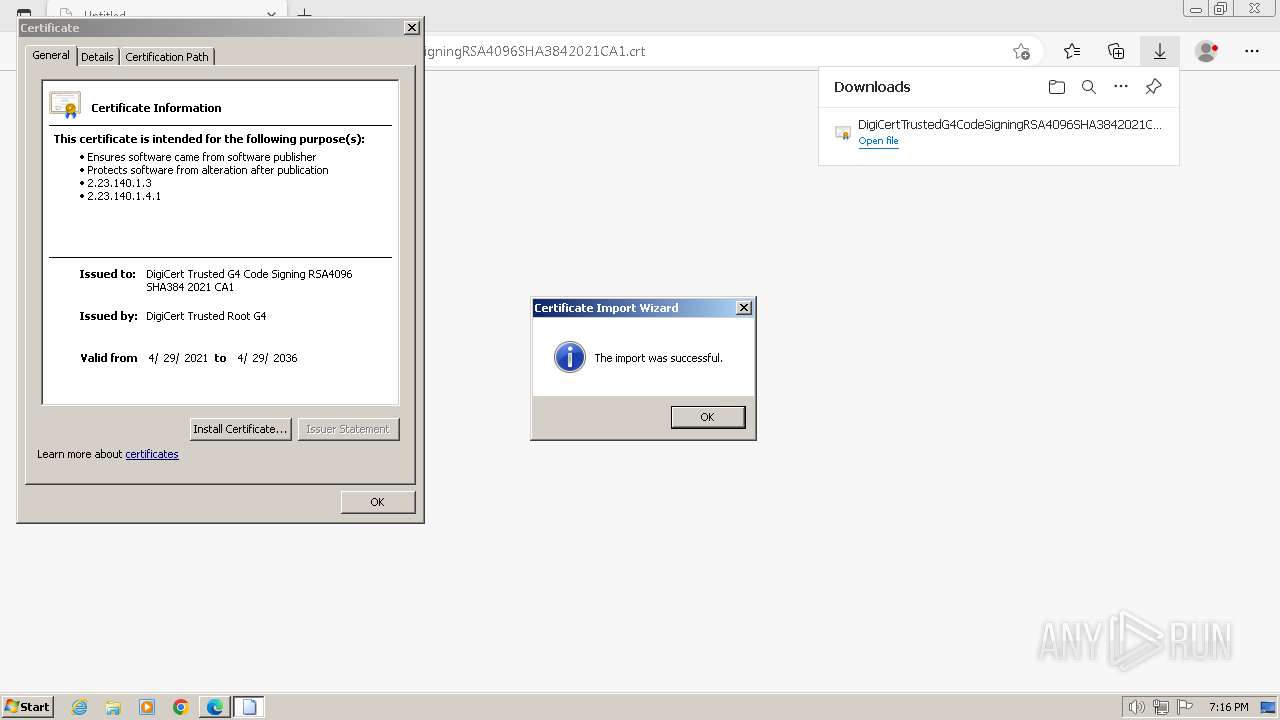The image size is (1280, 720).
Task: Restore down the browser window
Action: tap(1221, 9)
